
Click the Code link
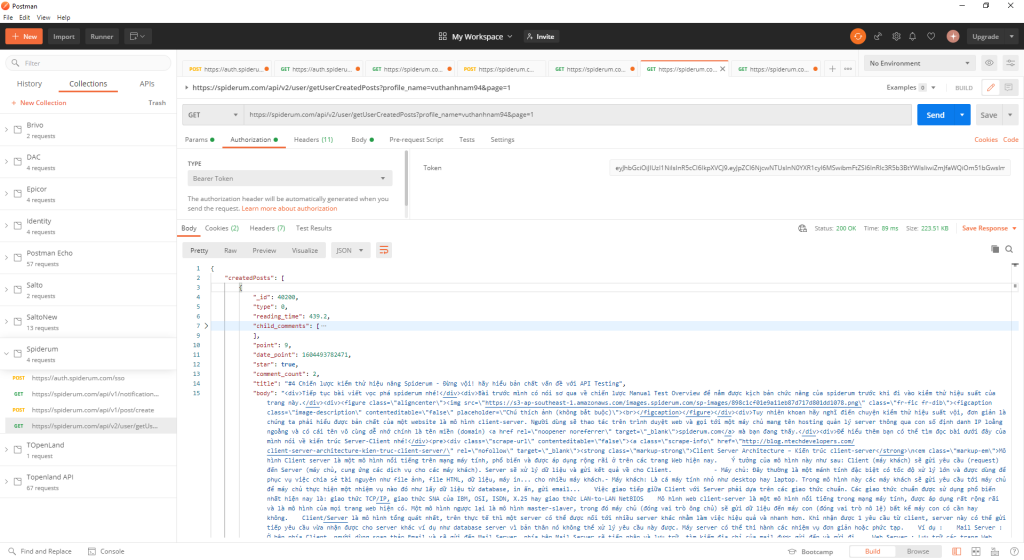1010,140
